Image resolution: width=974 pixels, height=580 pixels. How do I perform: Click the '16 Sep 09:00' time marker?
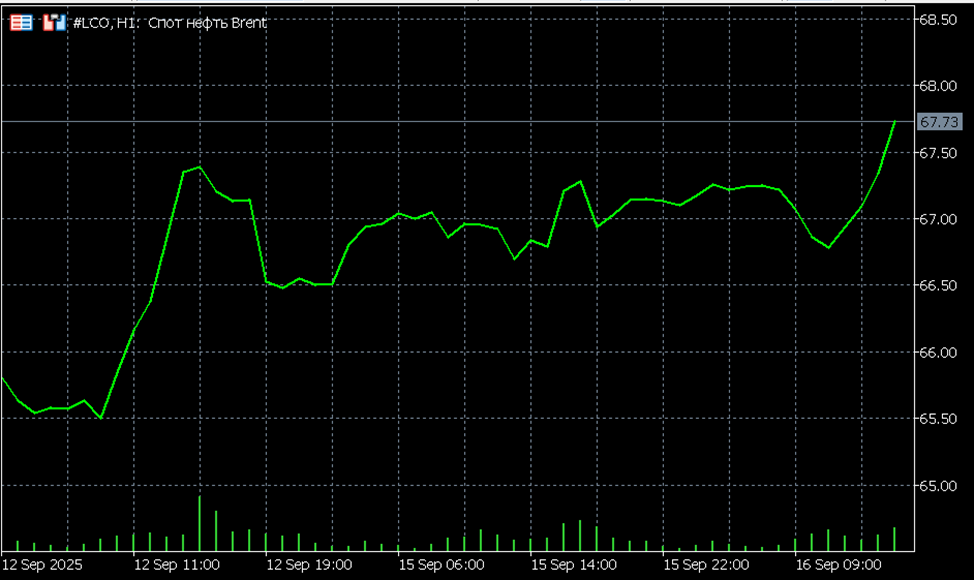coord(838,565)
